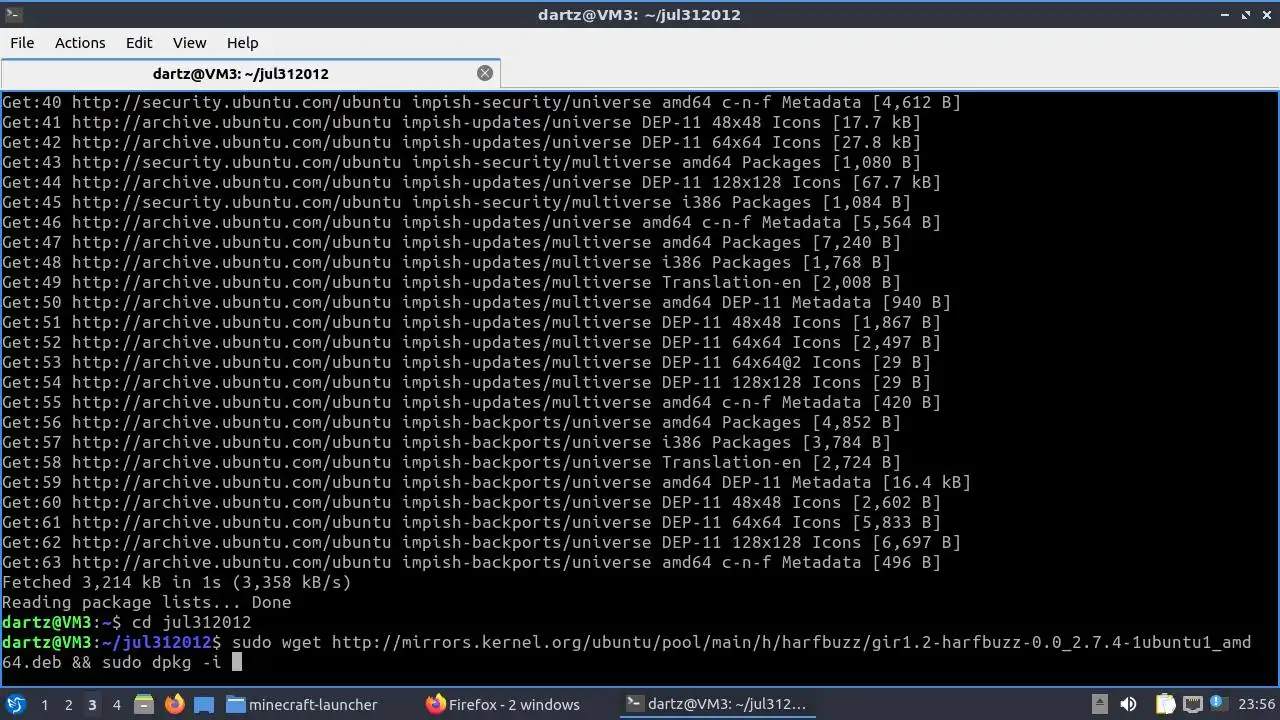1280x720 pixels.
Task: Switch to virtual desktop 1
Action: coord(44,704)
